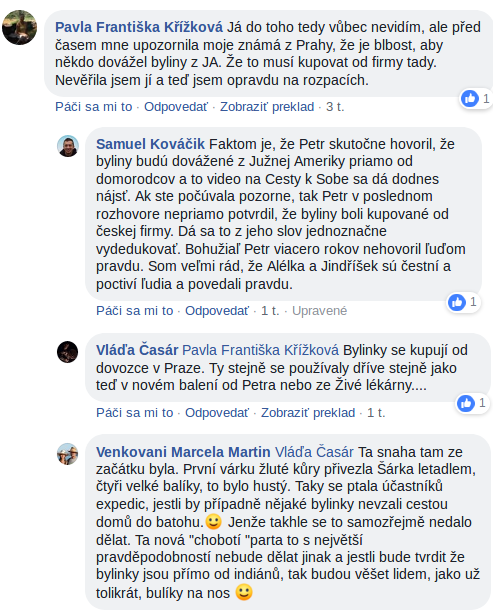Click like reaction icon on Samuel Kováčik's comment
493x610 pixels.
pyautogui.click(x=457, y=302)
